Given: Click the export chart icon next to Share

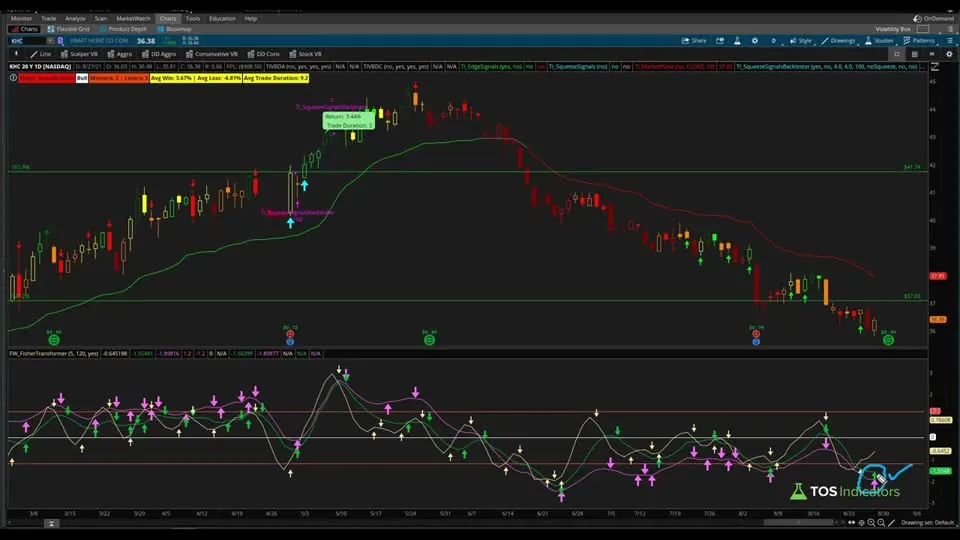Looking at the screenshot, I should pos(720,40).
